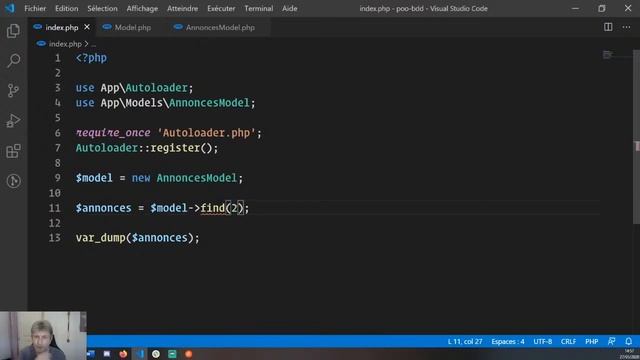Open the Edition menu
640x360 pixels.
pyautogui.click(x=67, y=8)
